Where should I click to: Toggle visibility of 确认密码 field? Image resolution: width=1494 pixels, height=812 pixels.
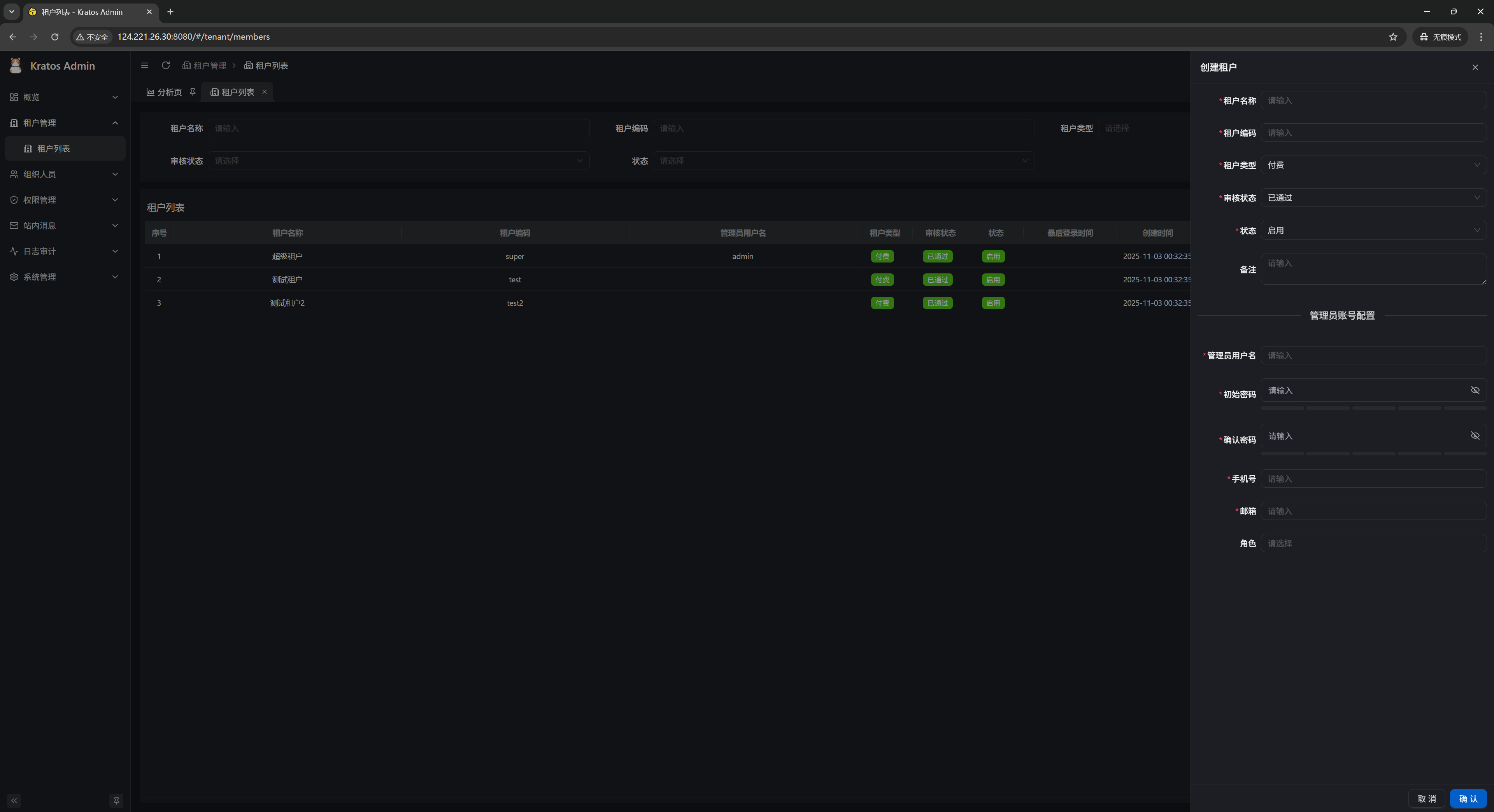click(1474, 436)
